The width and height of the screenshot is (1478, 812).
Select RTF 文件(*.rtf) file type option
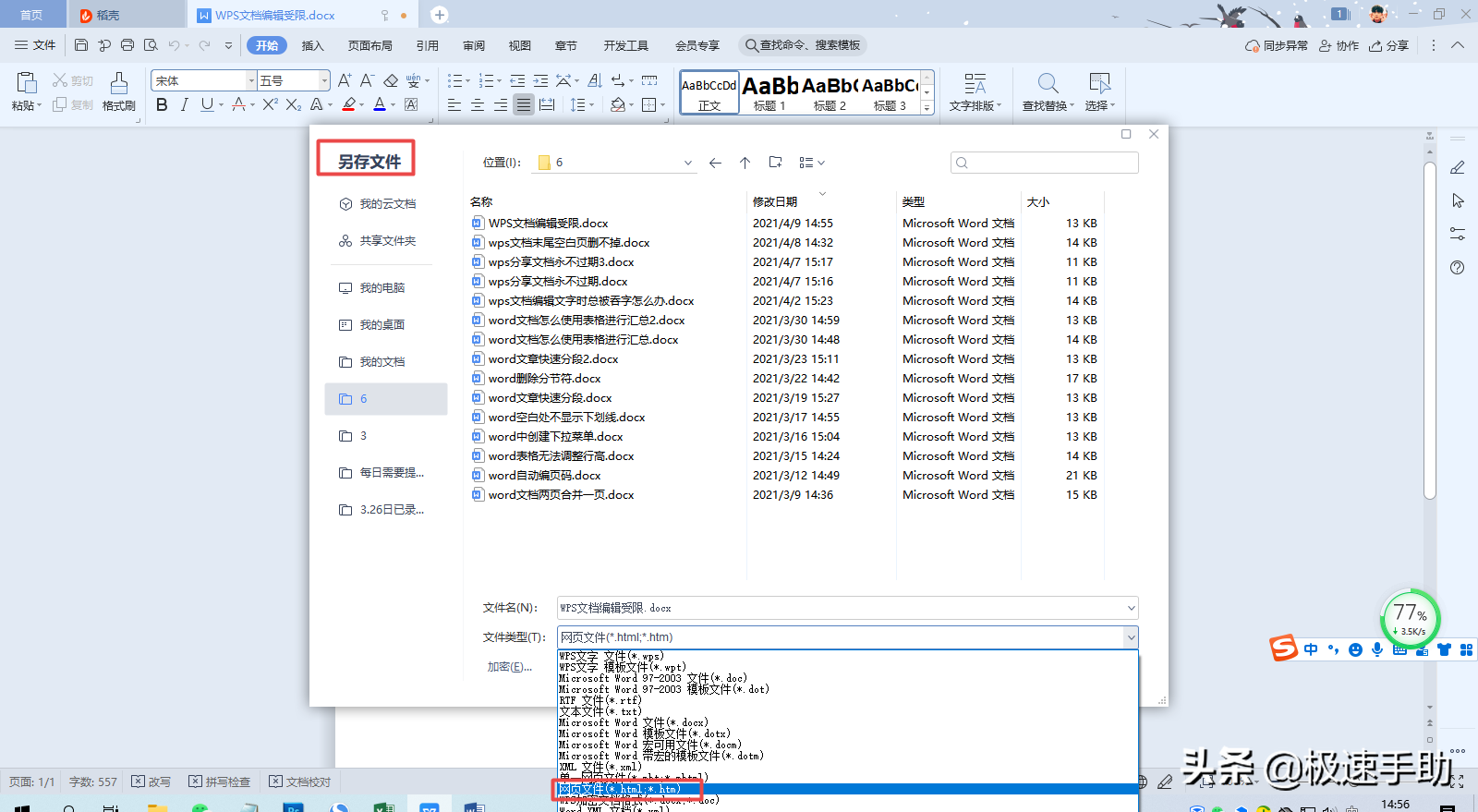pos(600,700)
